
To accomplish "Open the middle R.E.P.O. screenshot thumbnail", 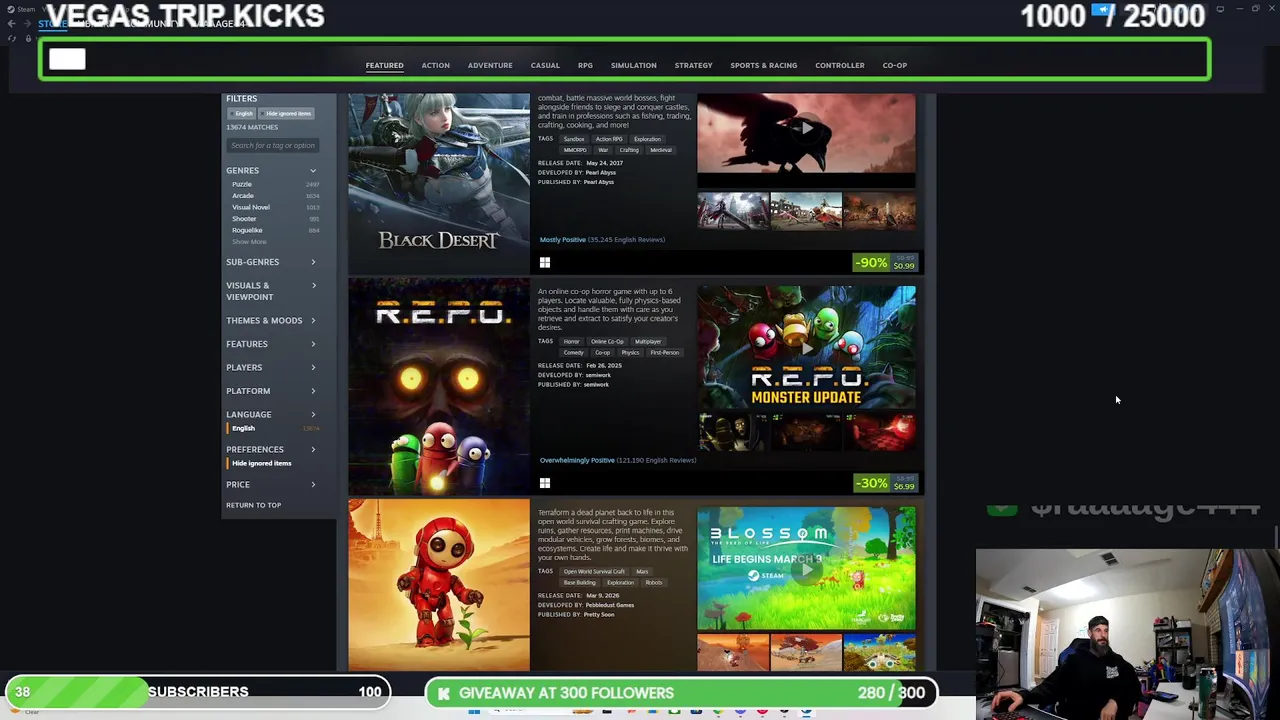I will pyautogui.click(x=806, y=432).
